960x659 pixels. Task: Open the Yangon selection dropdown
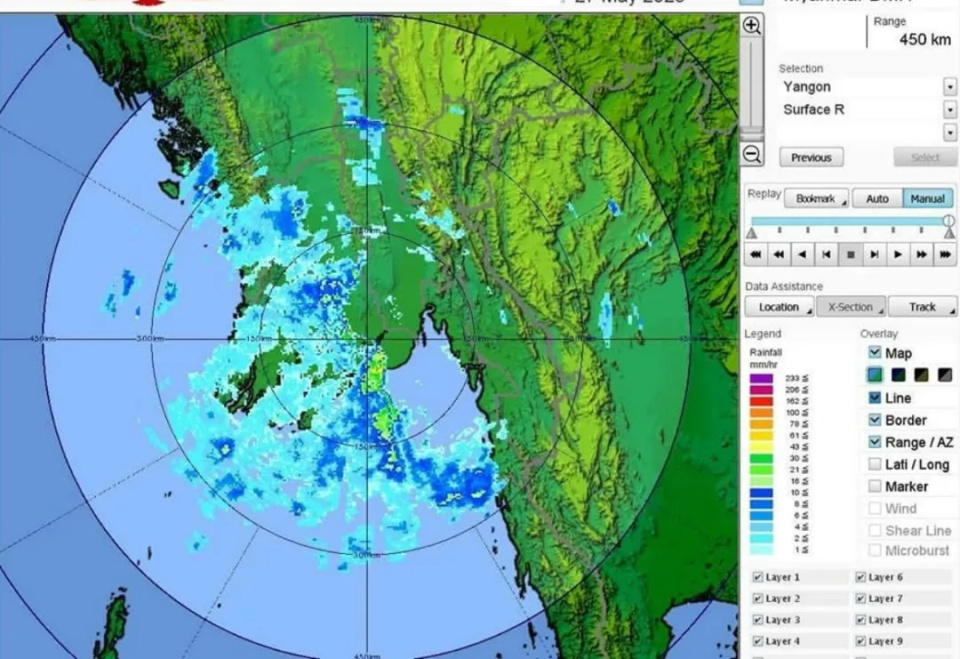coord(950,87)
